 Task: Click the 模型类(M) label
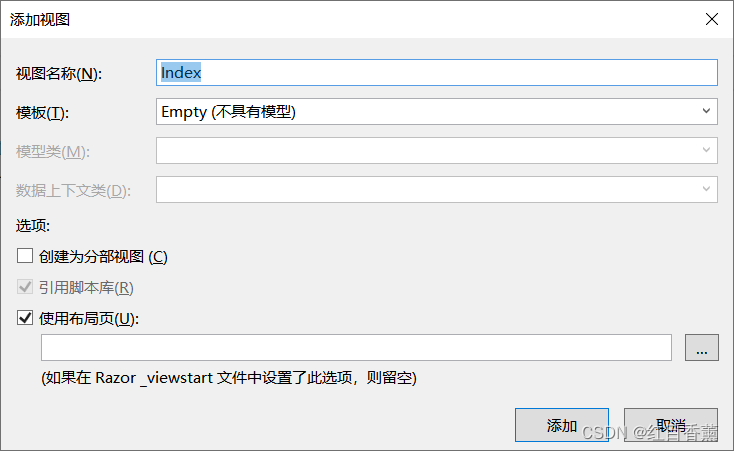(53, 152)
